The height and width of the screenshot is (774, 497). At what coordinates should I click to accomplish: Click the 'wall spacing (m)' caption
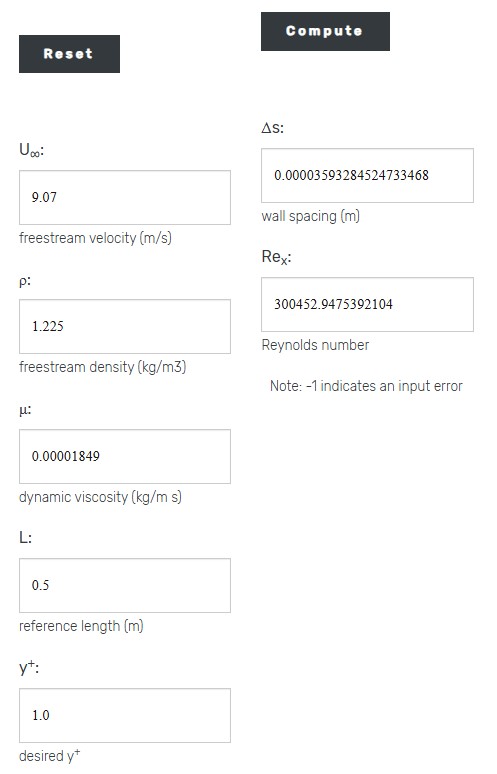tap(310, 216)
